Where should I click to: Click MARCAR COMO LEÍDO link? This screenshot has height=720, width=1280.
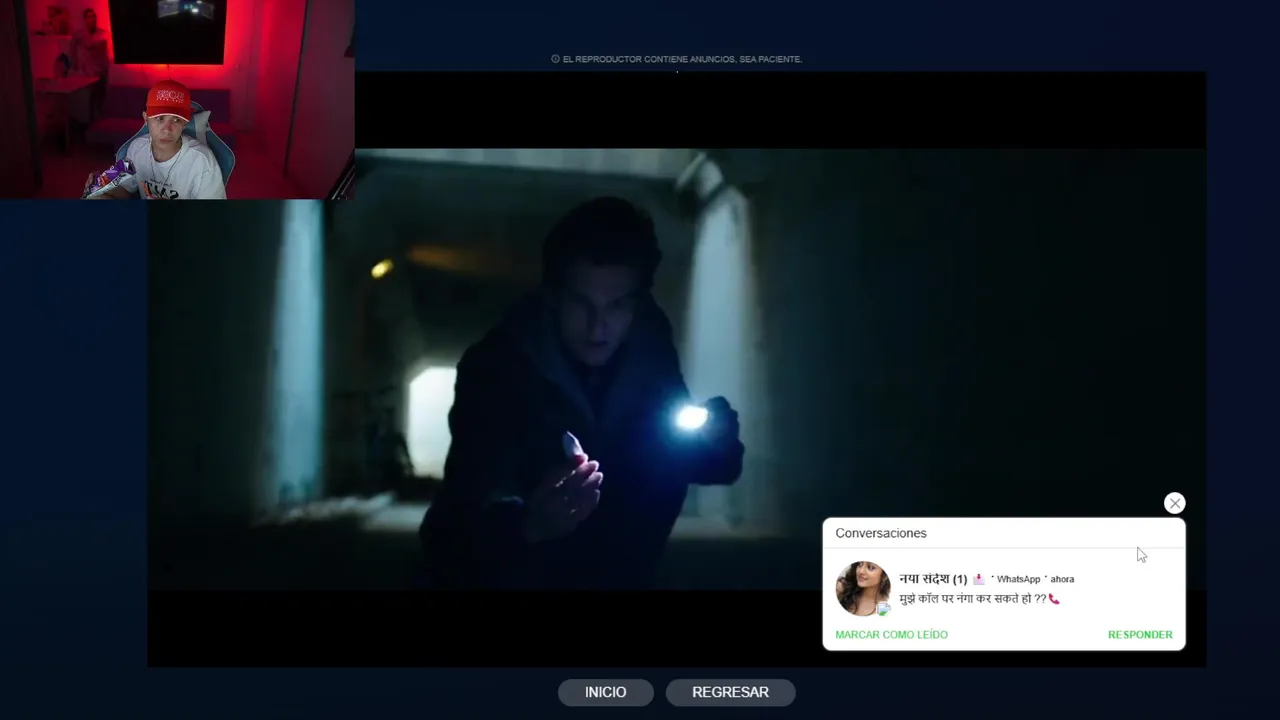tap(891, 635)
